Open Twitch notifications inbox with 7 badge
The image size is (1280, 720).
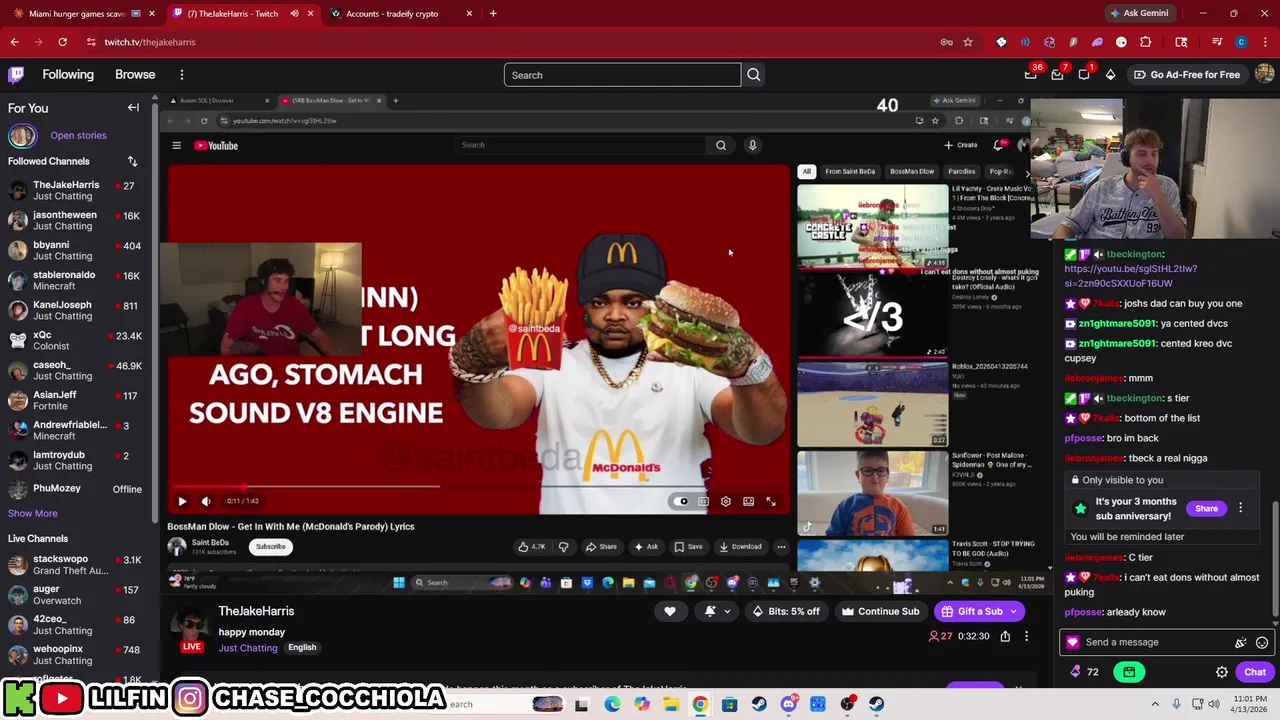click(x=1059, y=74)
